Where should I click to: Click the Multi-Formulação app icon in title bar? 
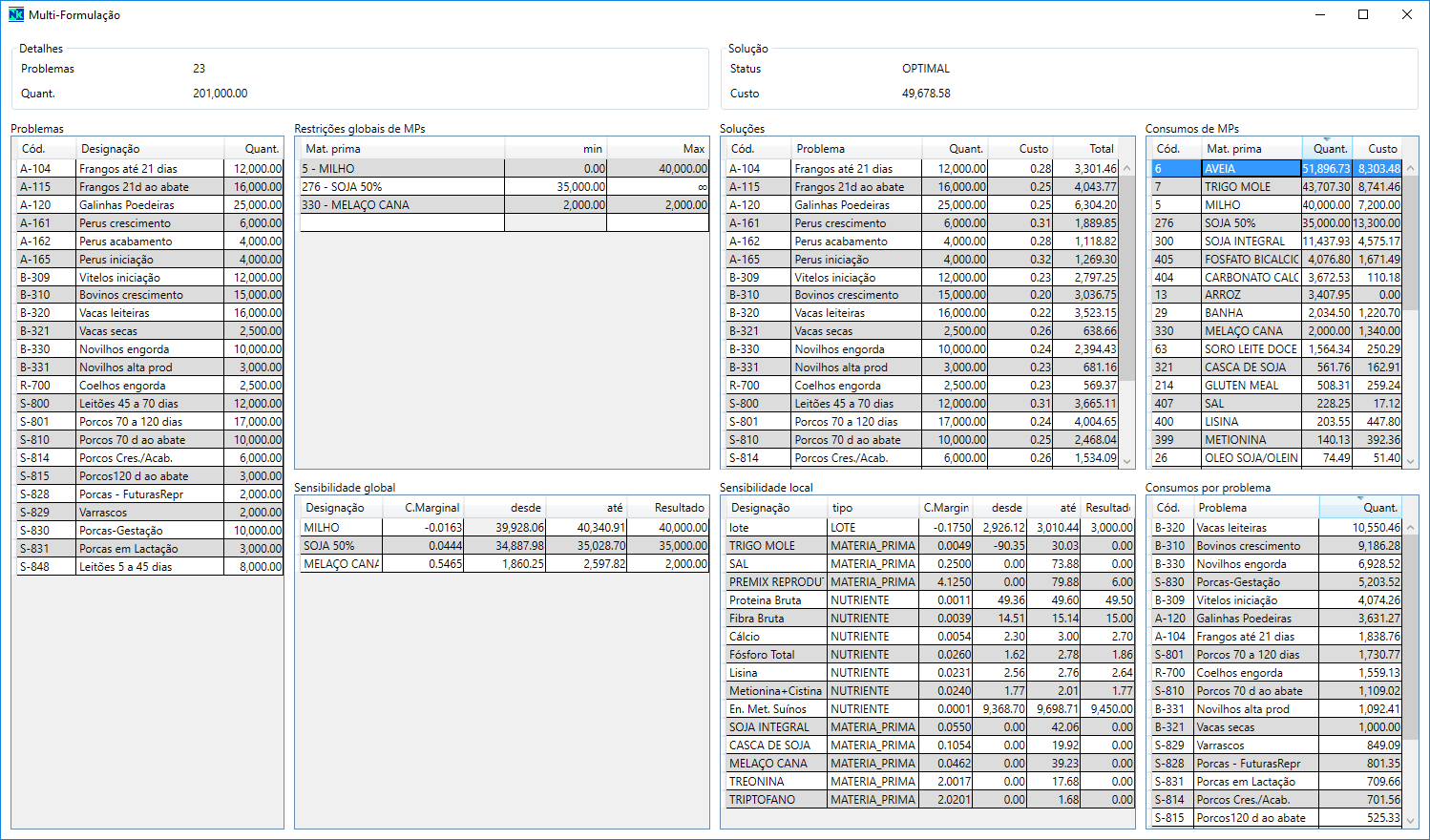click(16, 14)
